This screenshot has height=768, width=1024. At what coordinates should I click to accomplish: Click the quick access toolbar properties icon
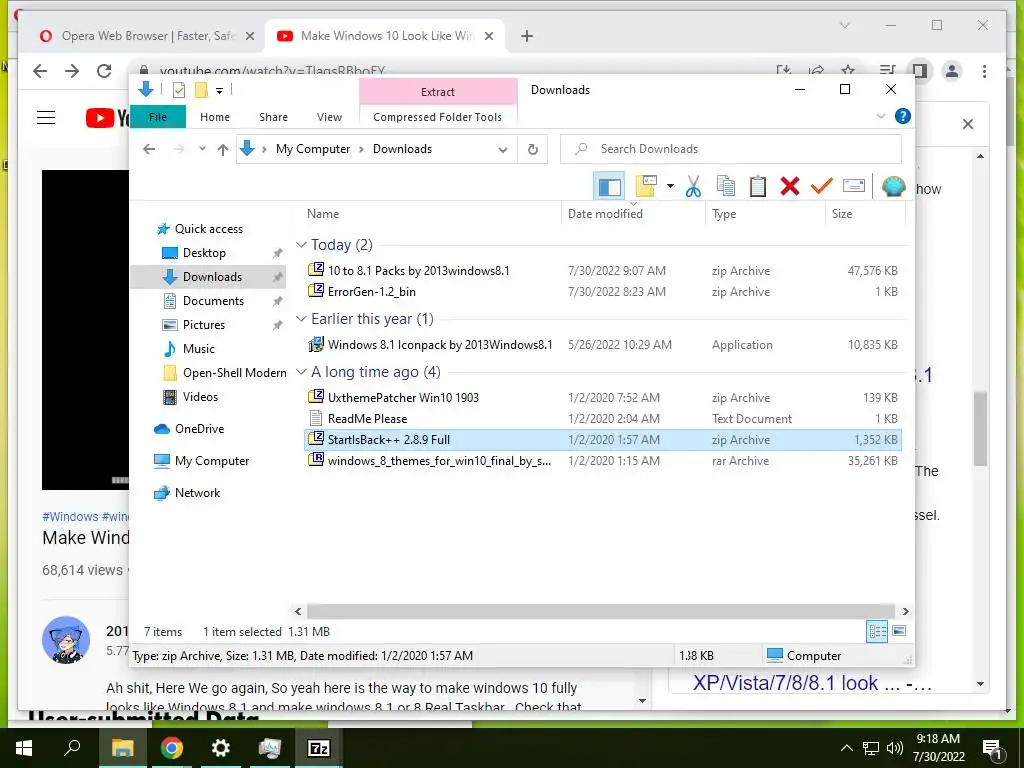178,90
